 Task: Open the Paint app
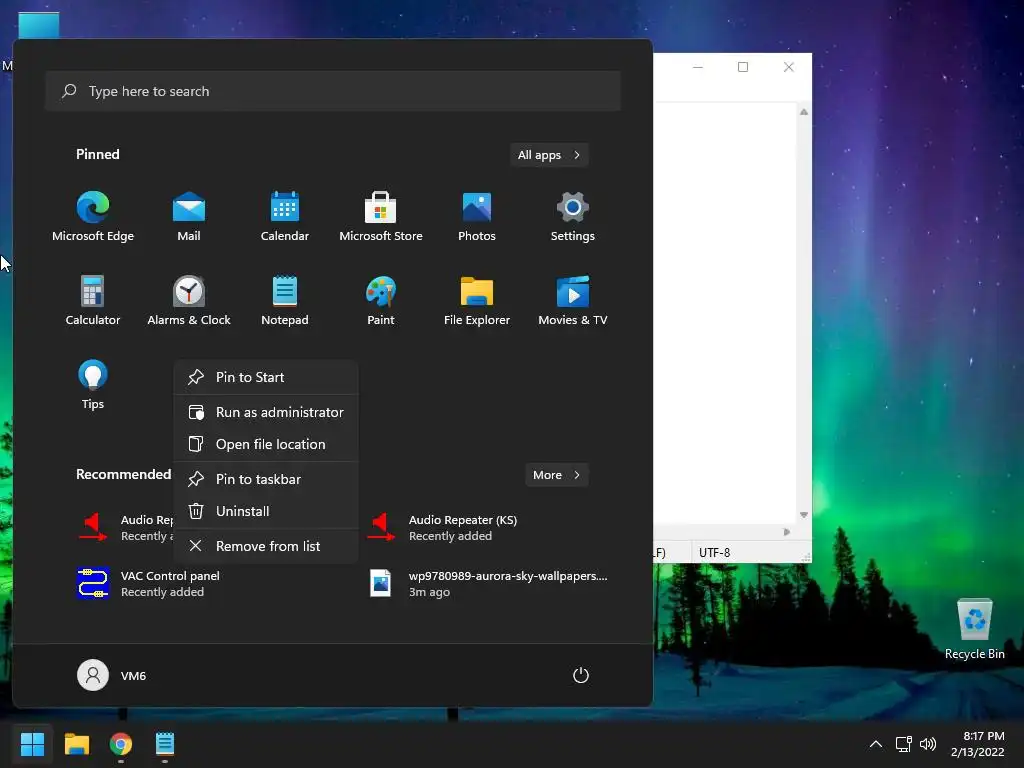(381, 301)
